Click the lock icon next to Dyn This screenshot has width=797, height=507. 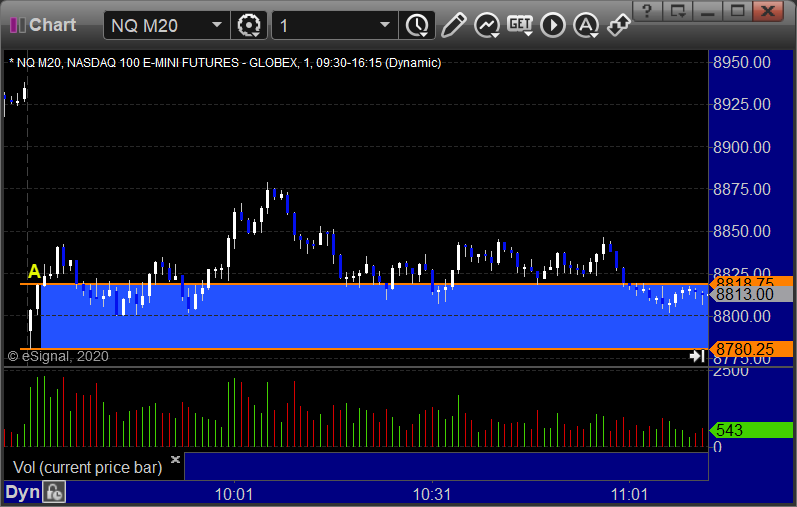click(x=54, y=492)
